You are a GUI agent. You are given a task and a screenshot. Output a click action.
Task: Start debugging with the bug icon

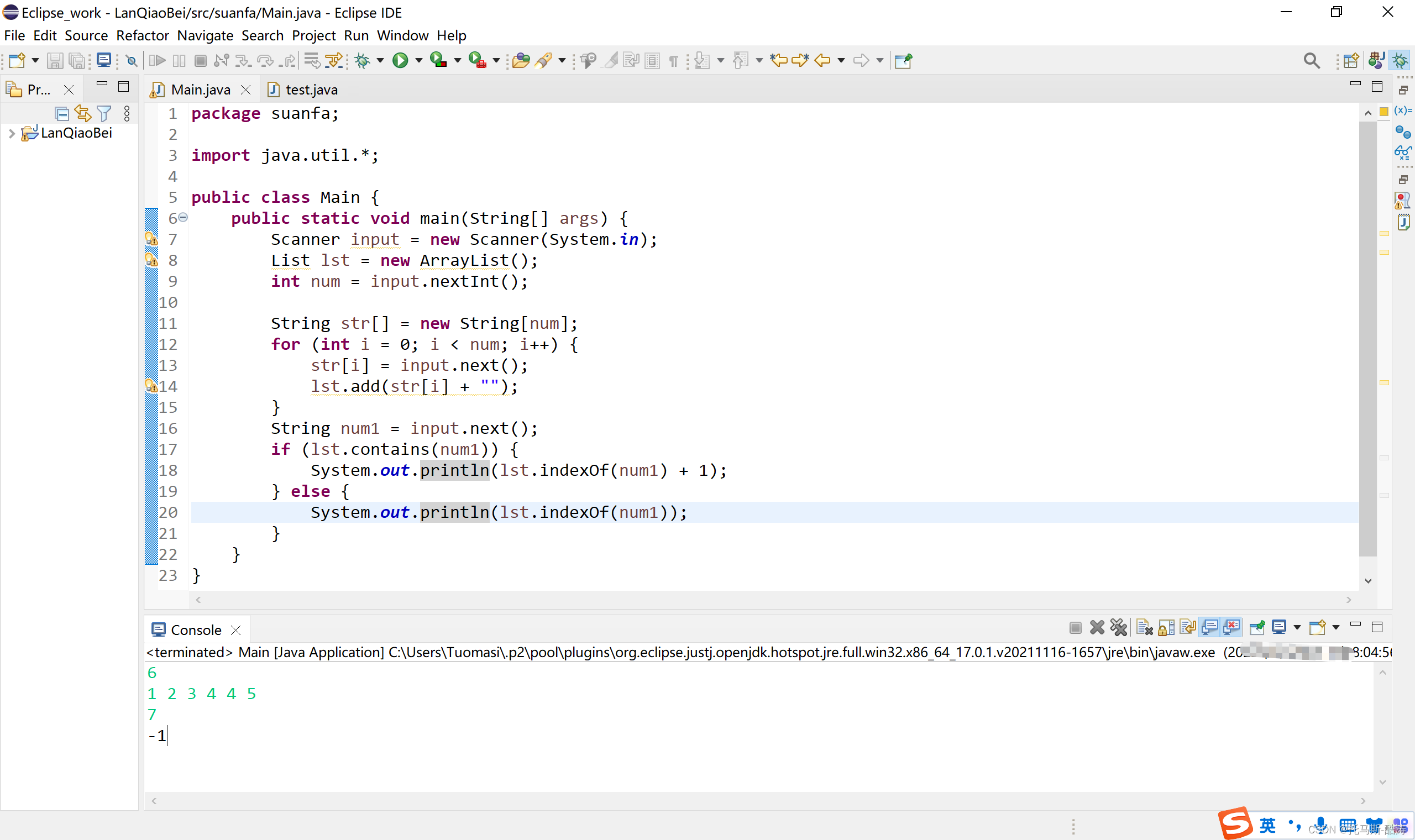click(x=362, y=60)
